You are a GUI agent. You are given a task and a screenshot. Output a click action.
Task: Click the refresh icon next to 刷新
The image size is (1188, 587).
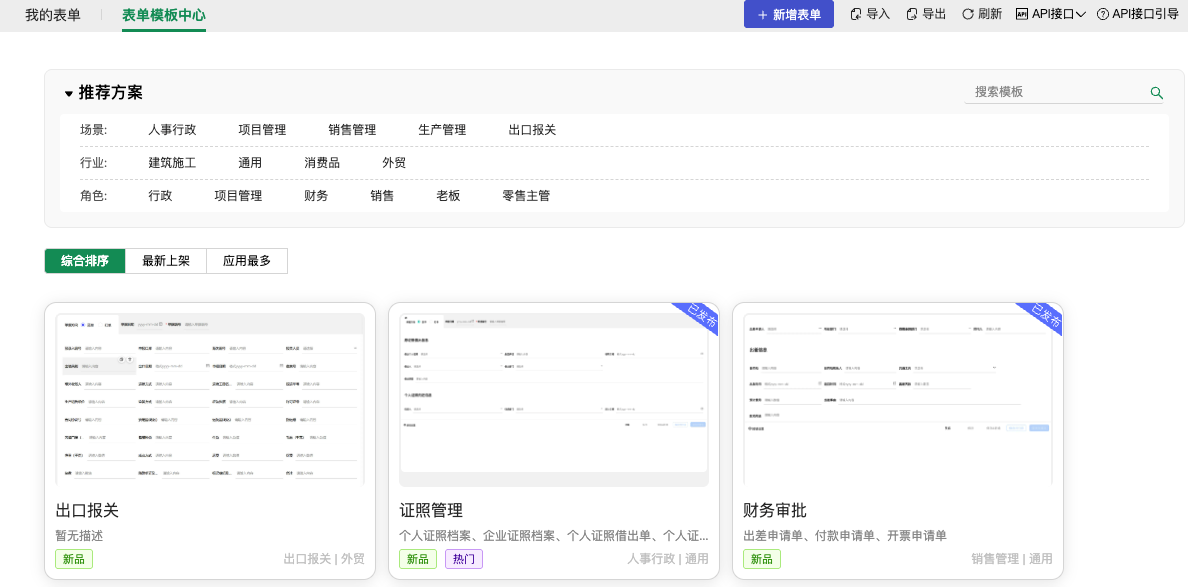click(x=968, y=14)
